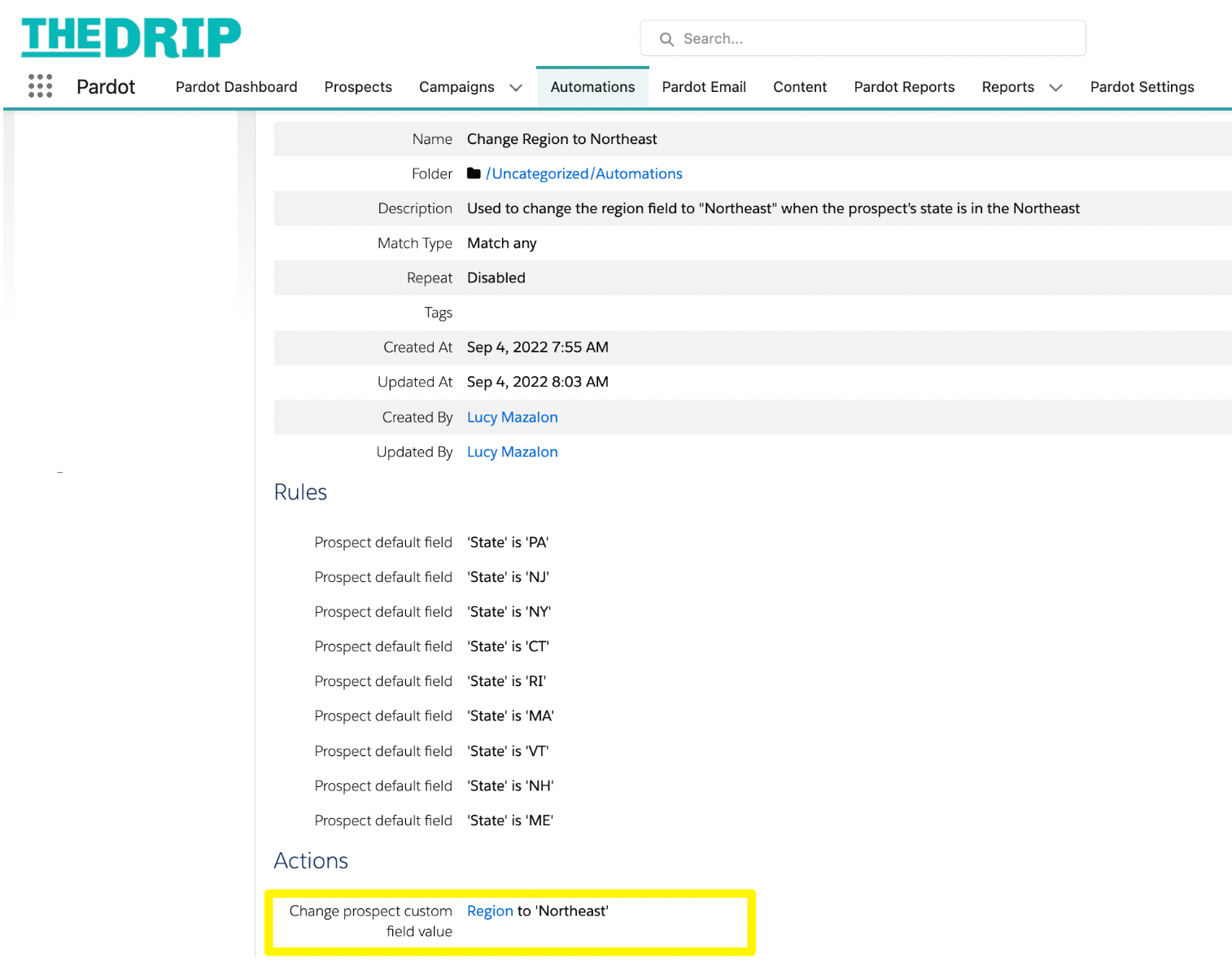Click the rule 'State' is 'MA'
Screen dimensions: 1232x980
tap(510, 716)
